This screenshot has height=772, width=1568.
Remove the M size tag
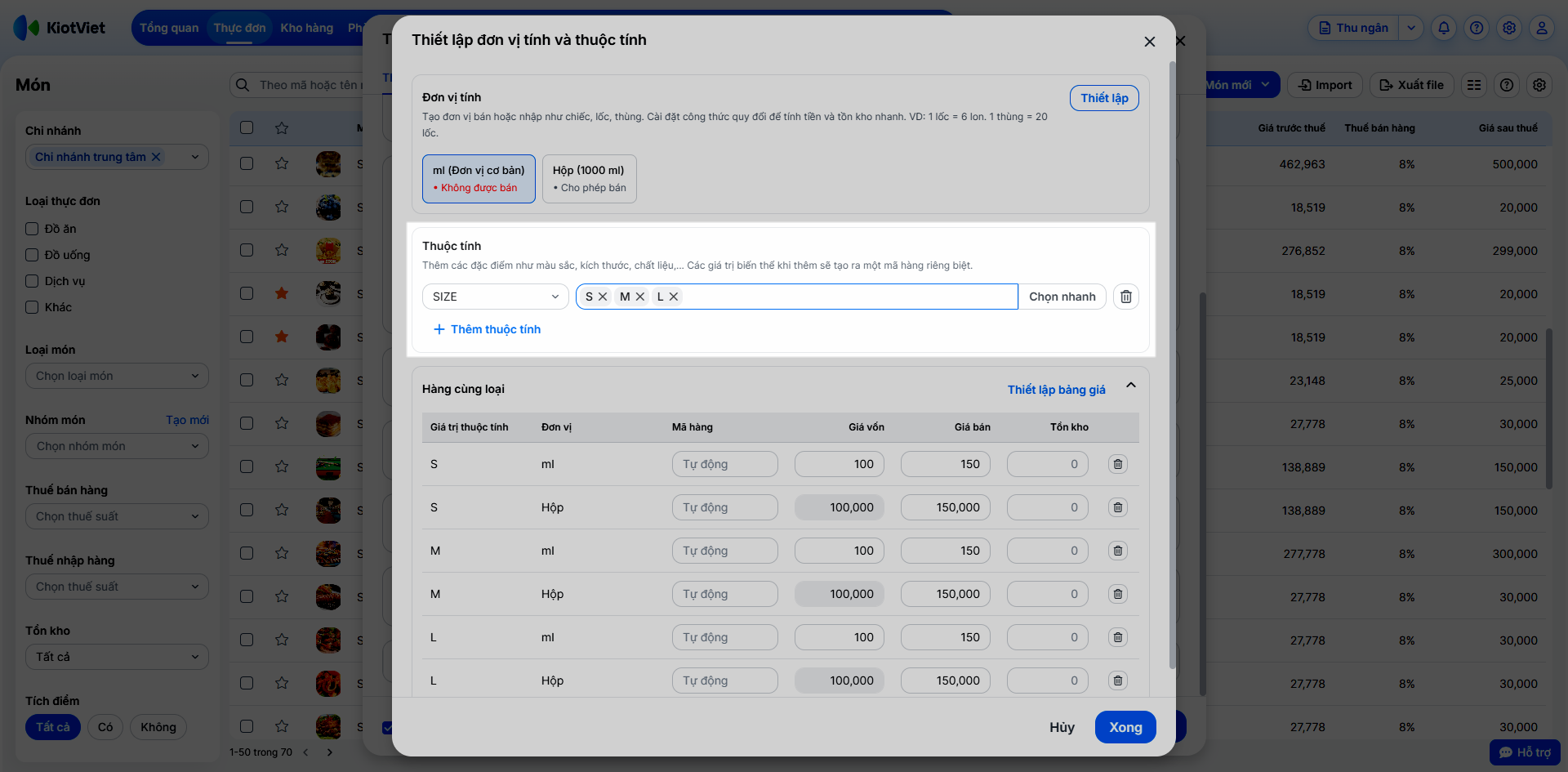coord(640,297)
